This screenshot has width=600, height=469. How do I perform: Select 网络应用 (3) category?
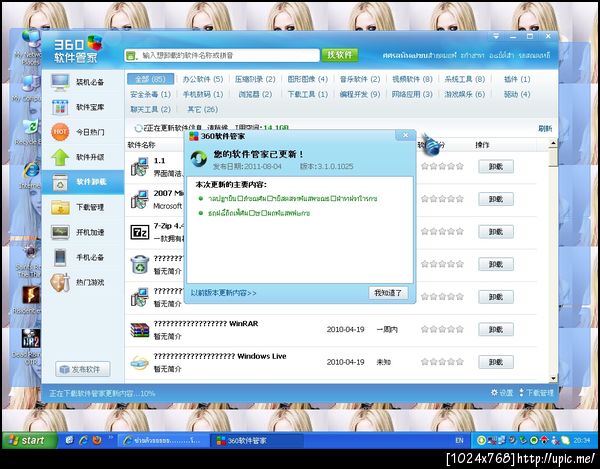point(412,94)
